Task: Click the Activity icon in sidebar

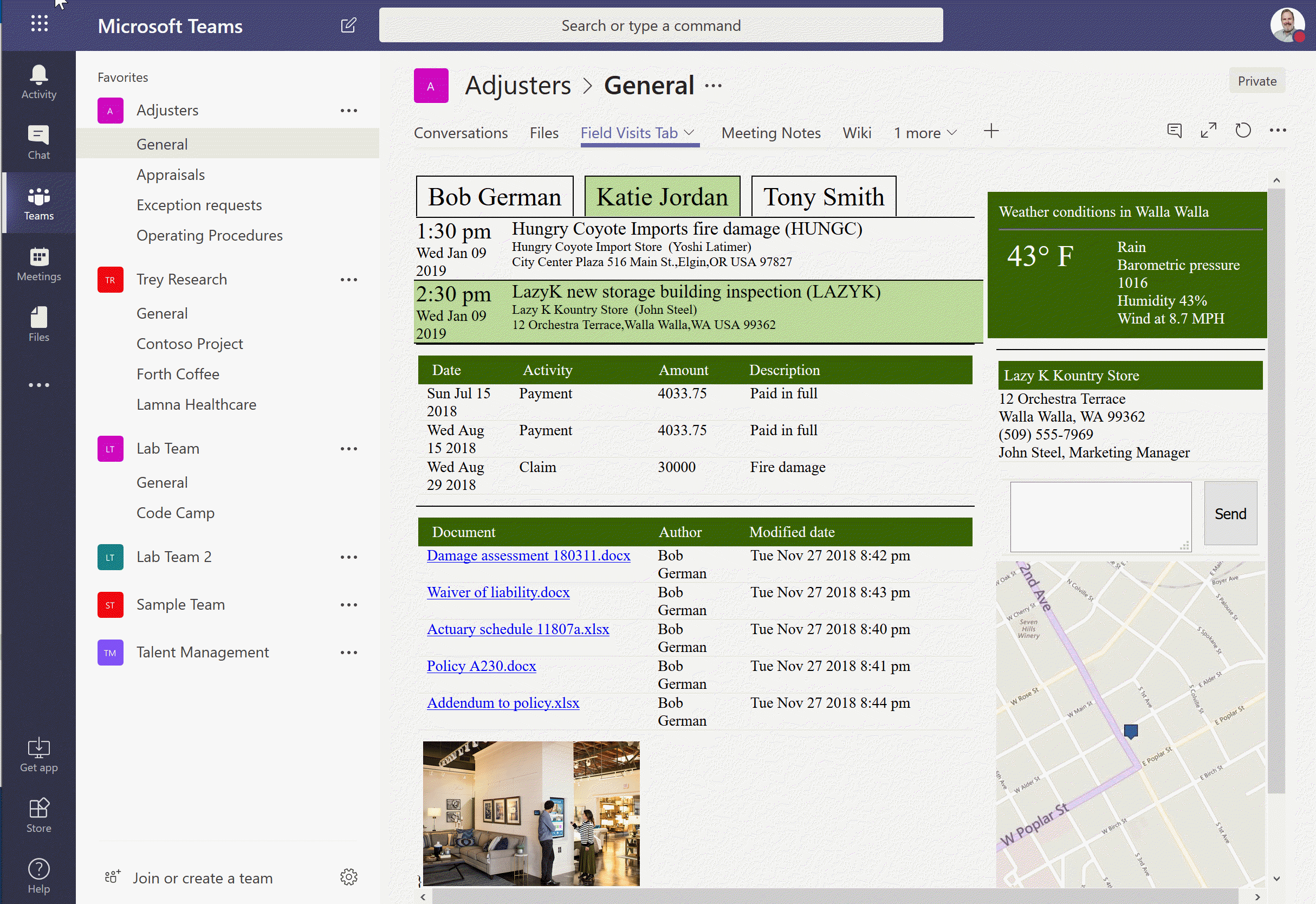Action: point(38,83)
